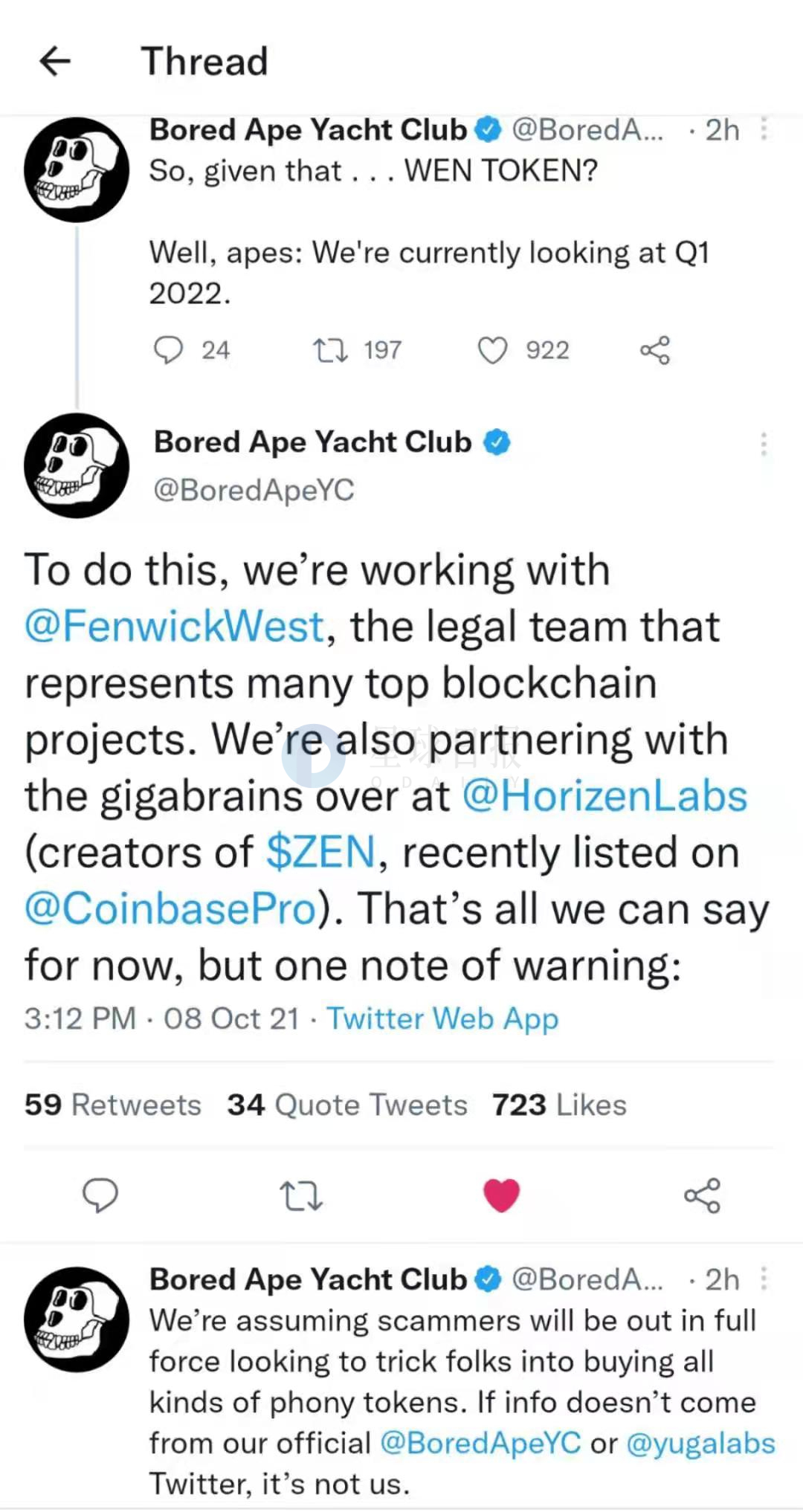Viewport: 803px width, 1512px height.
Task: Open the @HorizenLabs mention
Action: (x=604, y=795)
